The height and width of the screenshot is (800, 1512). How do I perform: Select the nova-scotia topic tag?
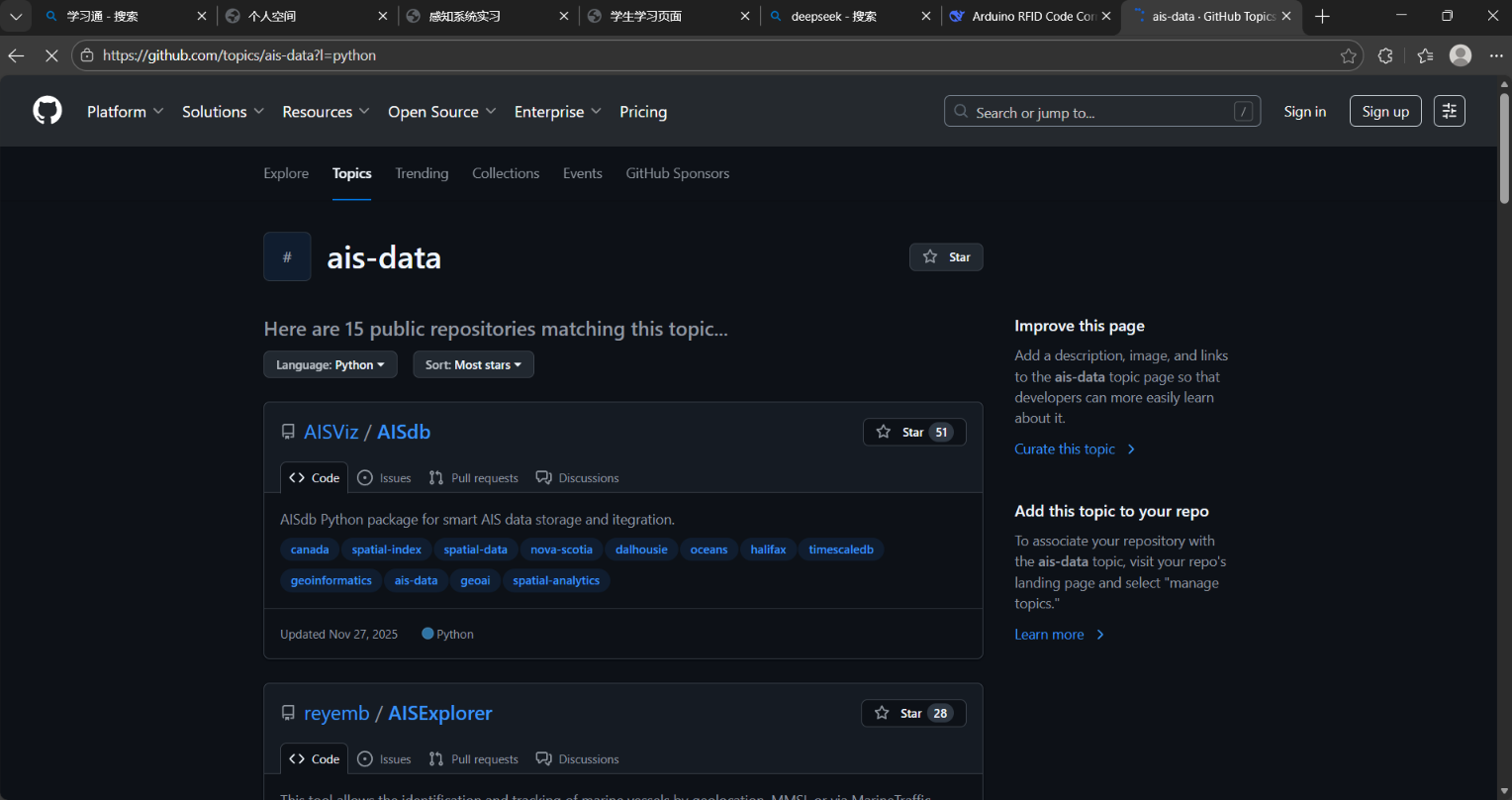click(561, 550)
